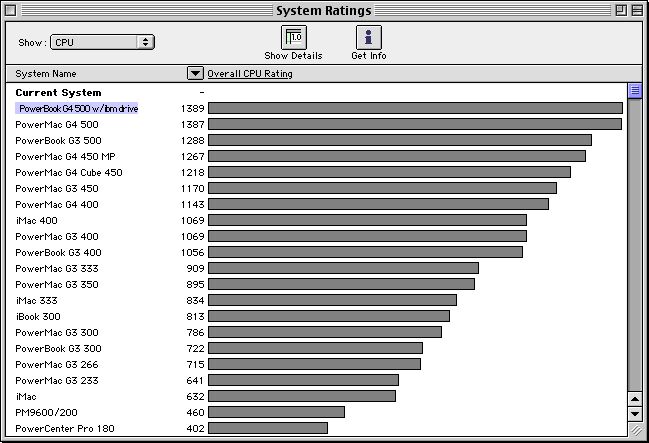This screenshot has height=443, width=649.
Task: Click the window close box
Action: [10, 10]
